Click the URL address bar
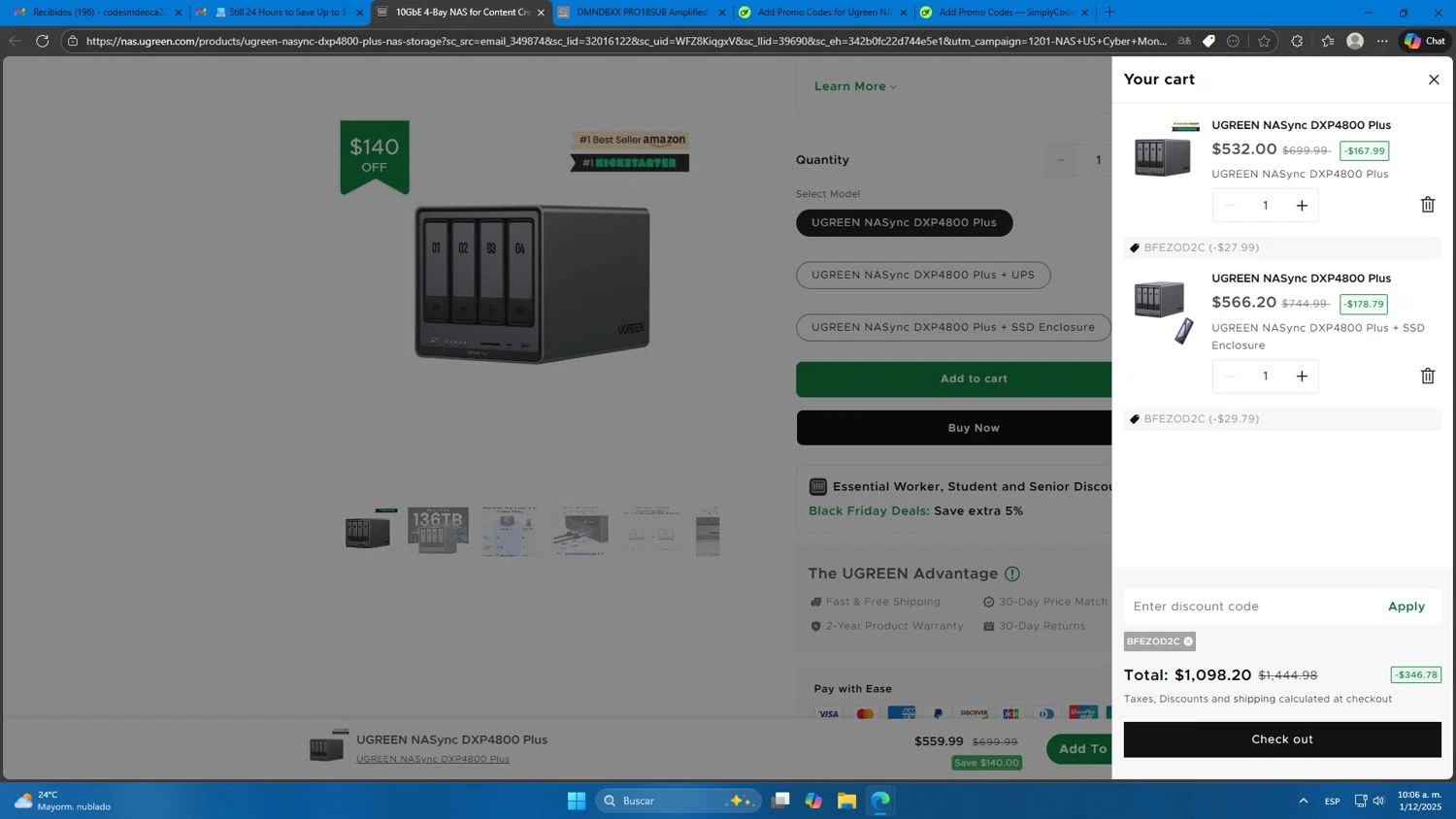This screenshot has height=819, width=1456. pos(626,41)
